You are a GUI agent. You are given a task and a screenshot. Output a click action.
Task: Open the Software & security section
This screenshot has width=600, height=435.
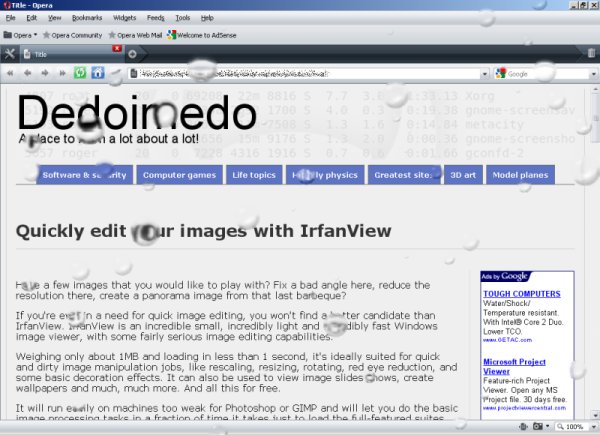coord(85,175)
